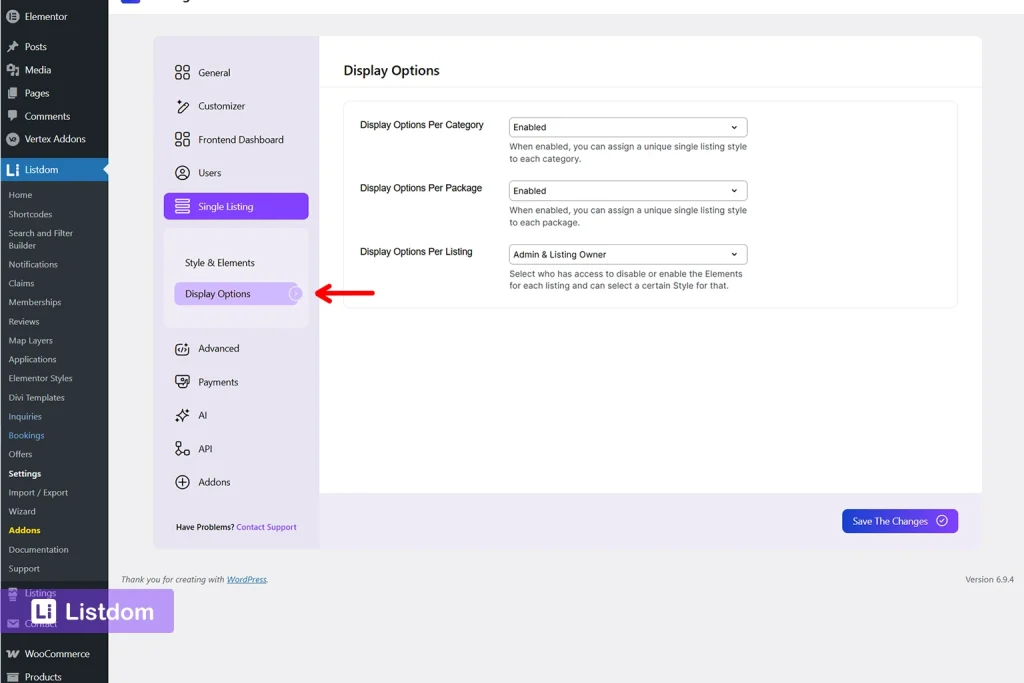Open the Advanced settings icon
Viewport: 1024px width, 683px height.
(x=183, y=348)
